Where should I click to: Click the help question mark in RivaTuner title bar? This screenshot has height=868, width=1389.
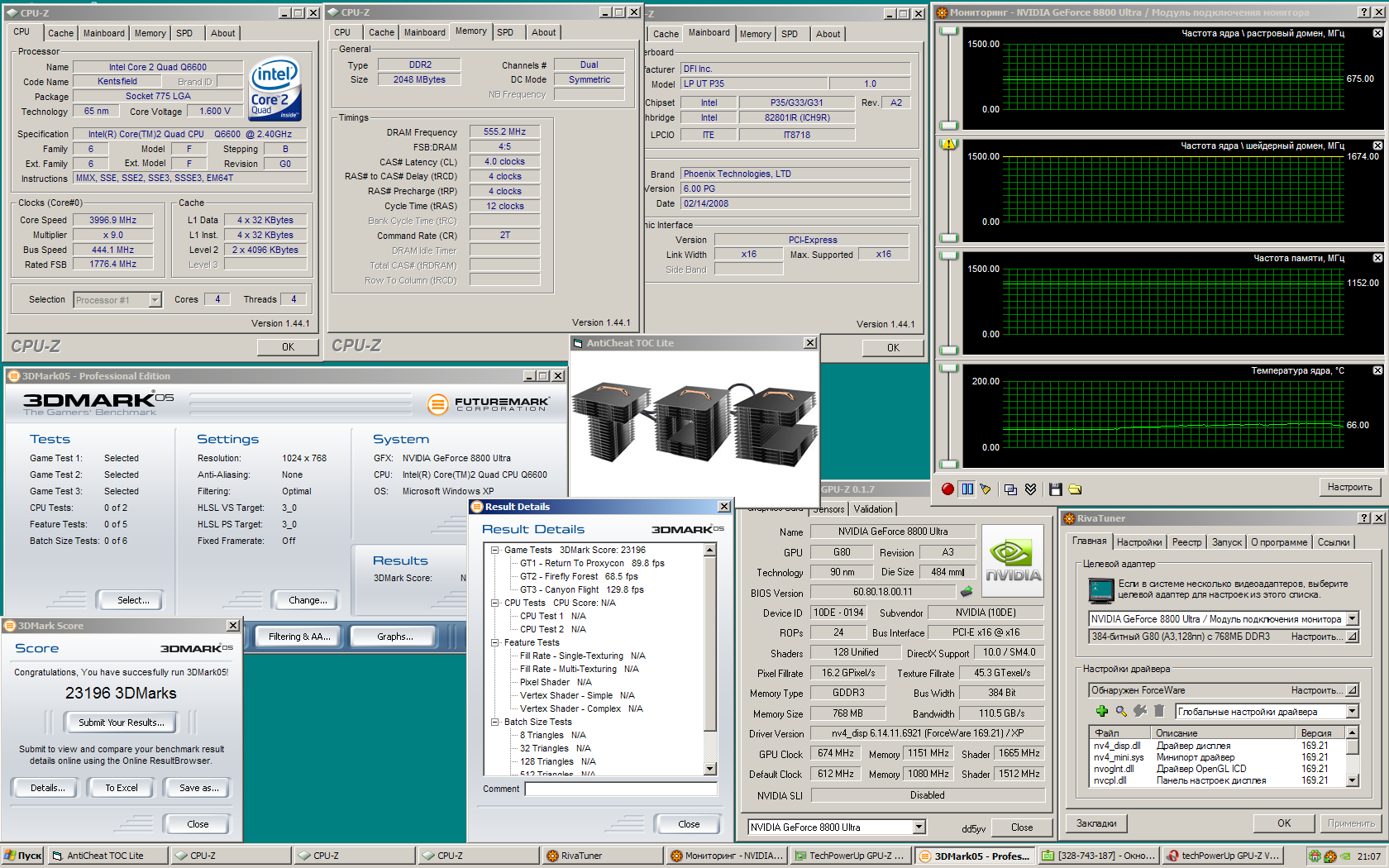(x=1364, y=518)
